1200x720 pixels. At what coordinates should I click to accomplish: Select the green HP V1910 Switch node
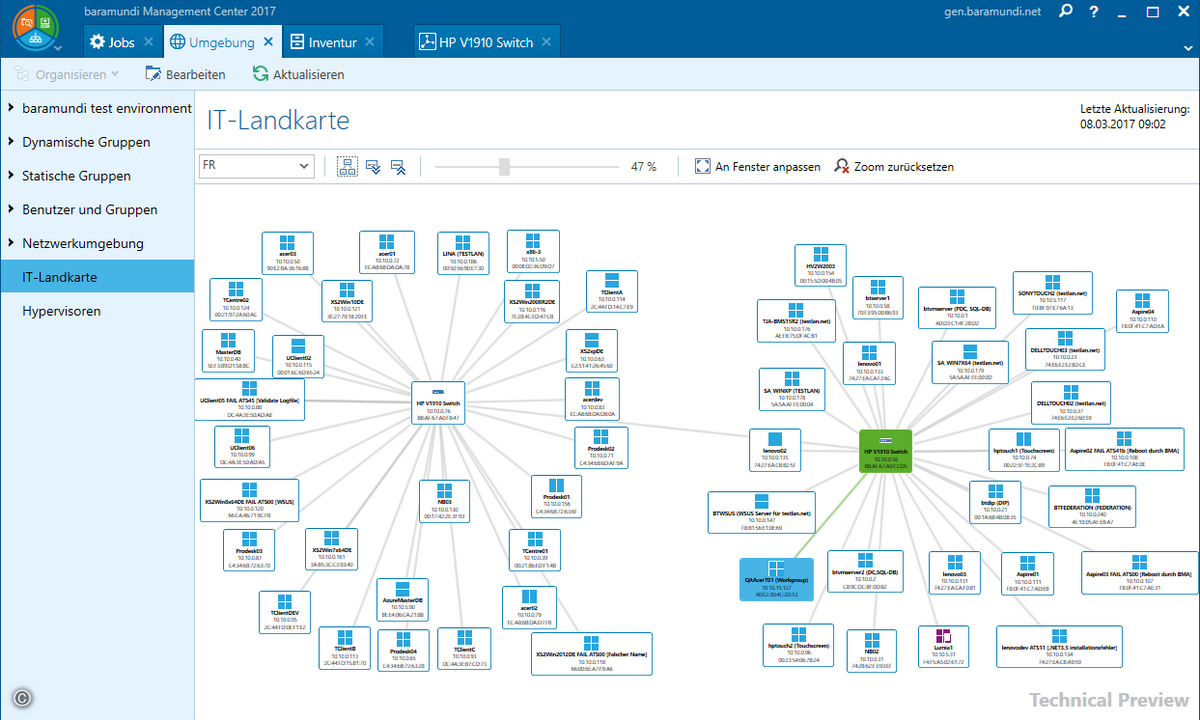click(885, 451)
